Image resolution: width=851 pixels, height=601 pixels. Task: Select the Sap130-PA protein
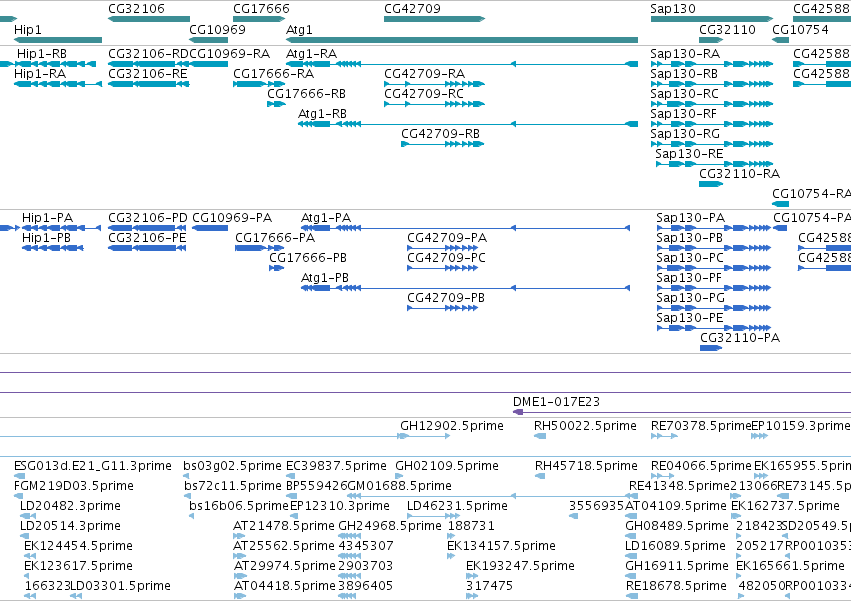pos(713,227)
